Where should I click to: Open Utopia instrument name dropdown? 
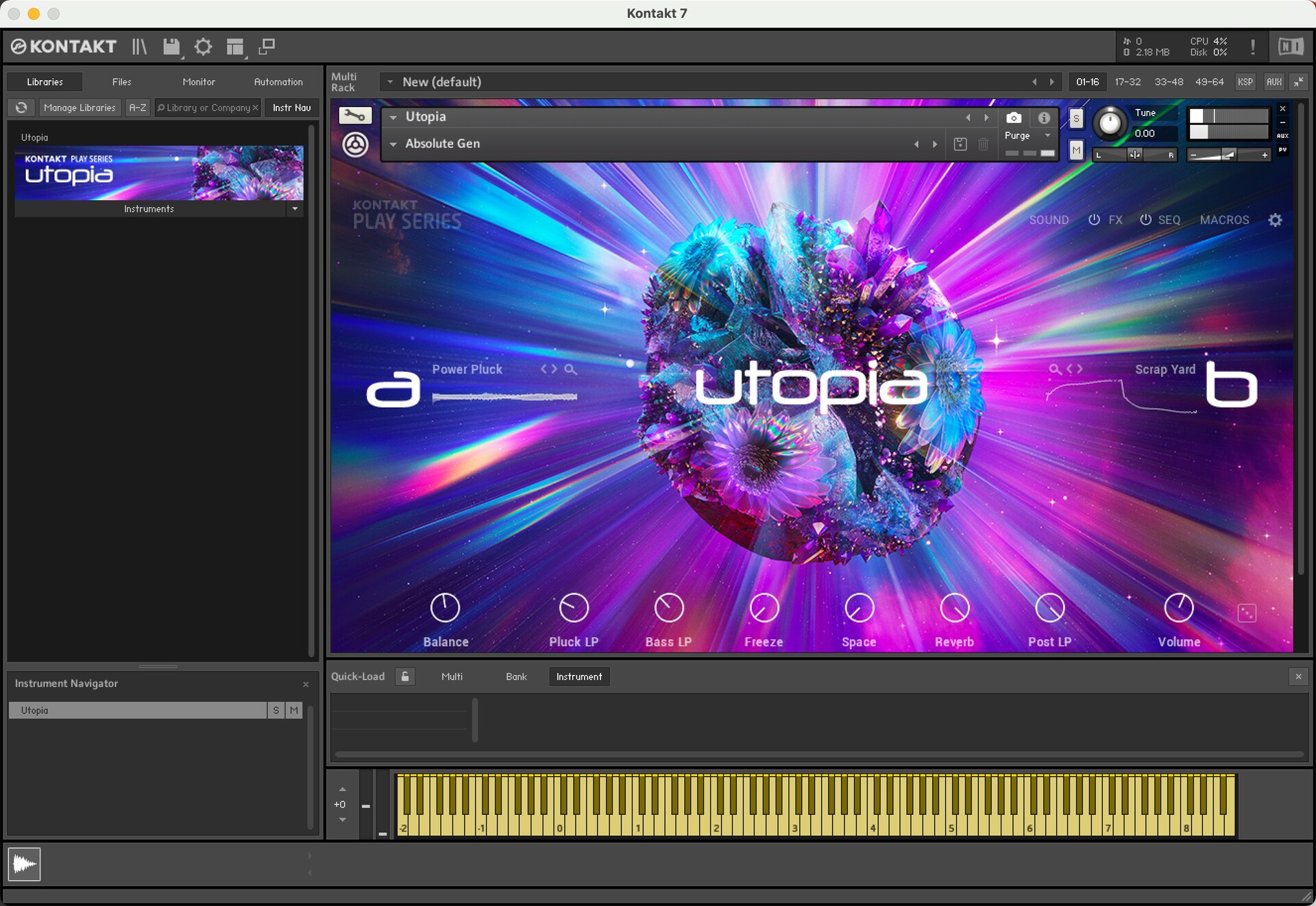[x=393, y=117]
